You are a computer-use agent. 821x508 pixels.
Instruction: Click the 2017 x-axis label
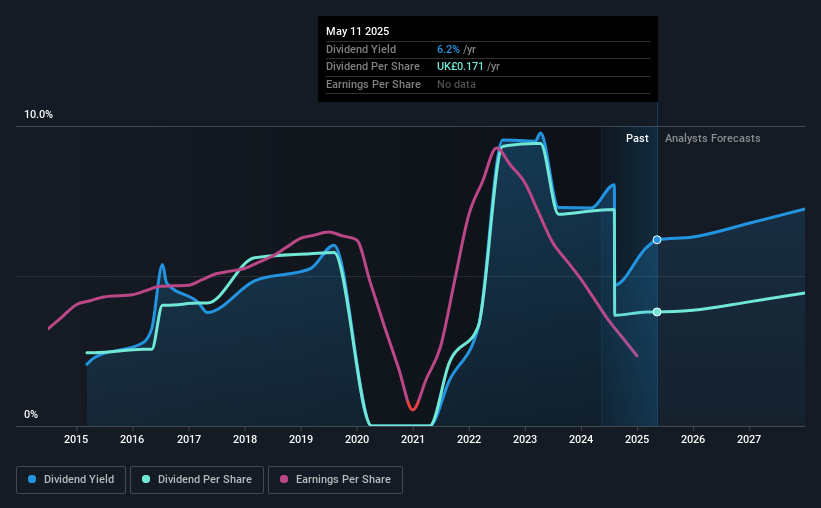[188, 439]
